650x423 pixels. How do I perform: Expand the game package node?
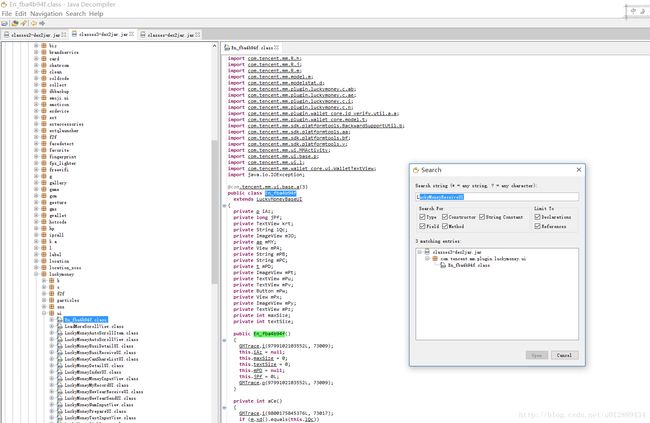click(x=36, y=189)
